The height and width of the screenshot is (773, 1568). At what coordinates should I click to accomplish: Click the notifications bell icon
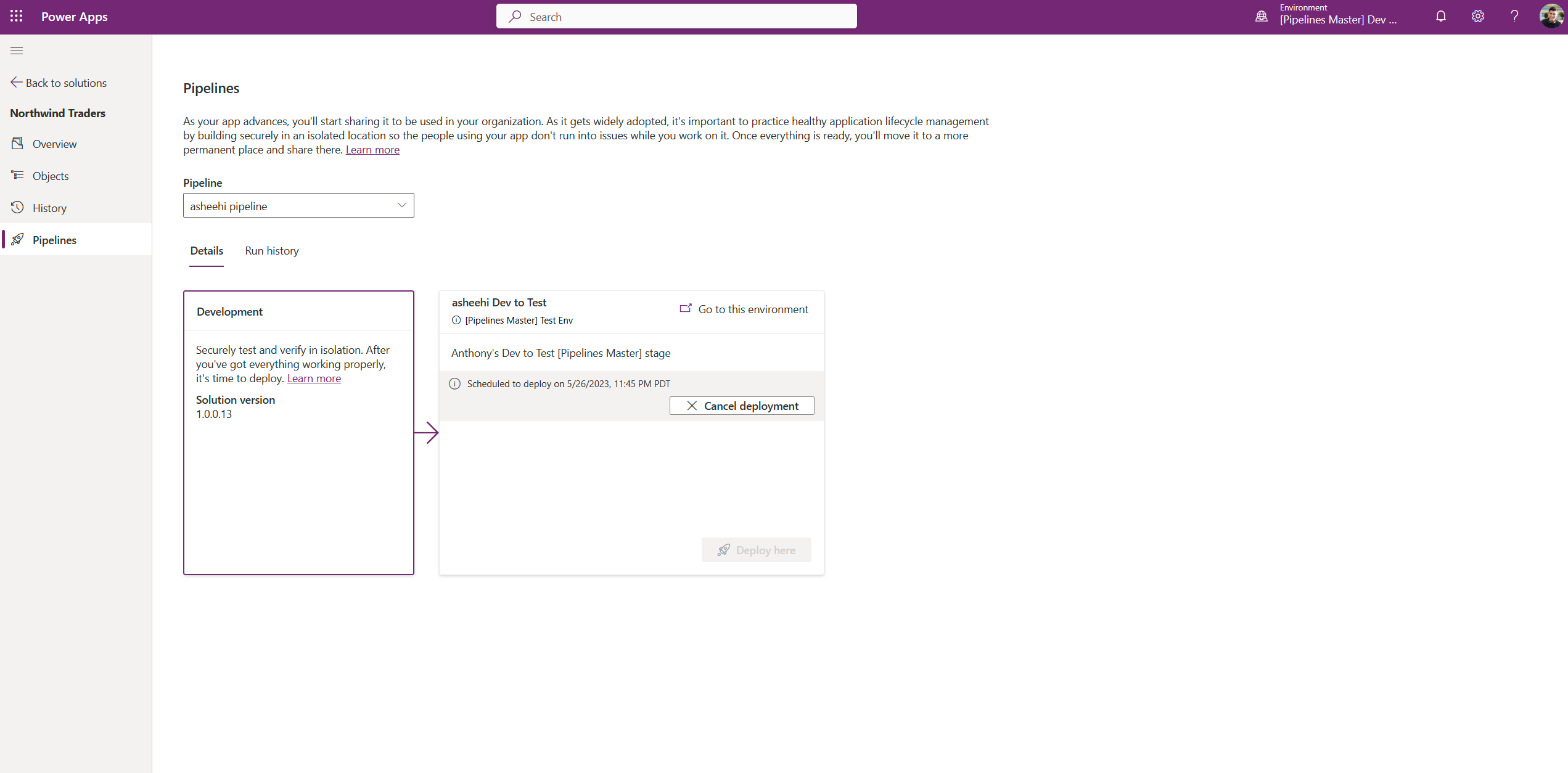pos(1440,17)
